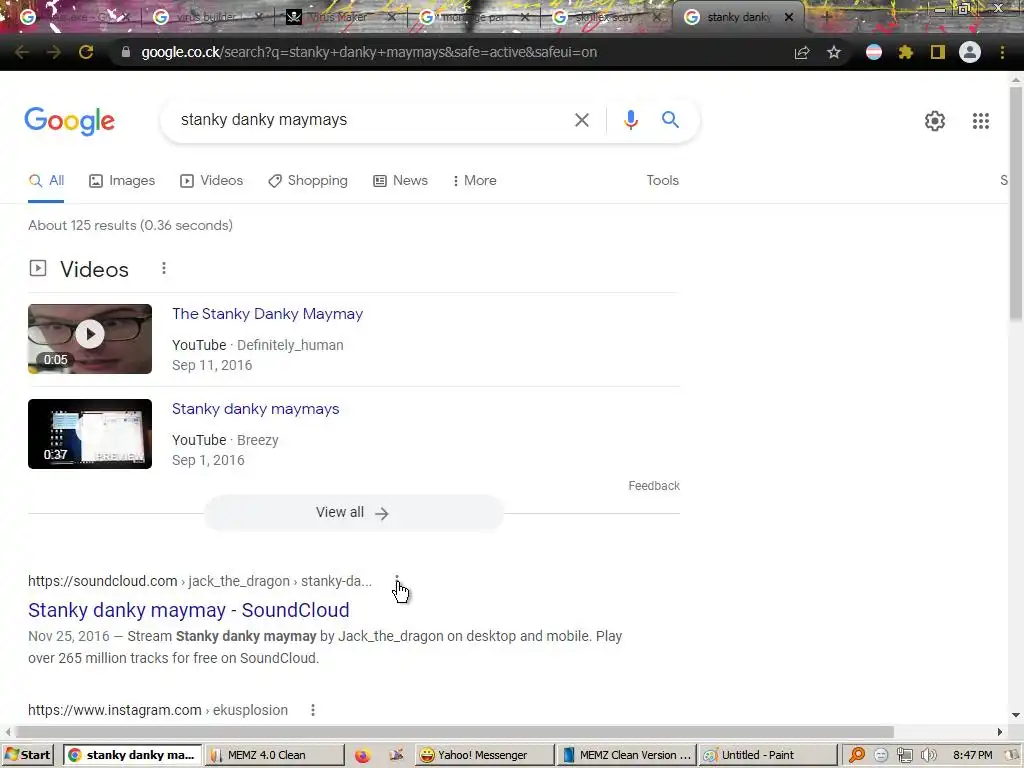
Task: Select the All results tab
Action: pyautogui.click(x=46, y=181)
